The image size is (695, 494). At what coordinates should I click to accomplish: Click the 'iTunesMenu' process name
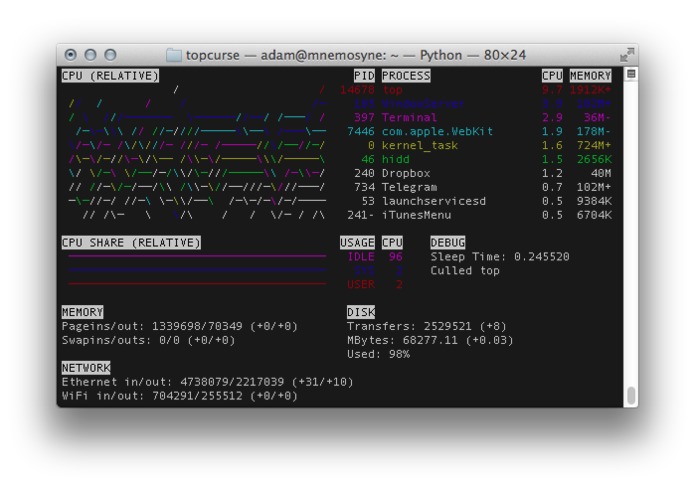tap(417, 215)
